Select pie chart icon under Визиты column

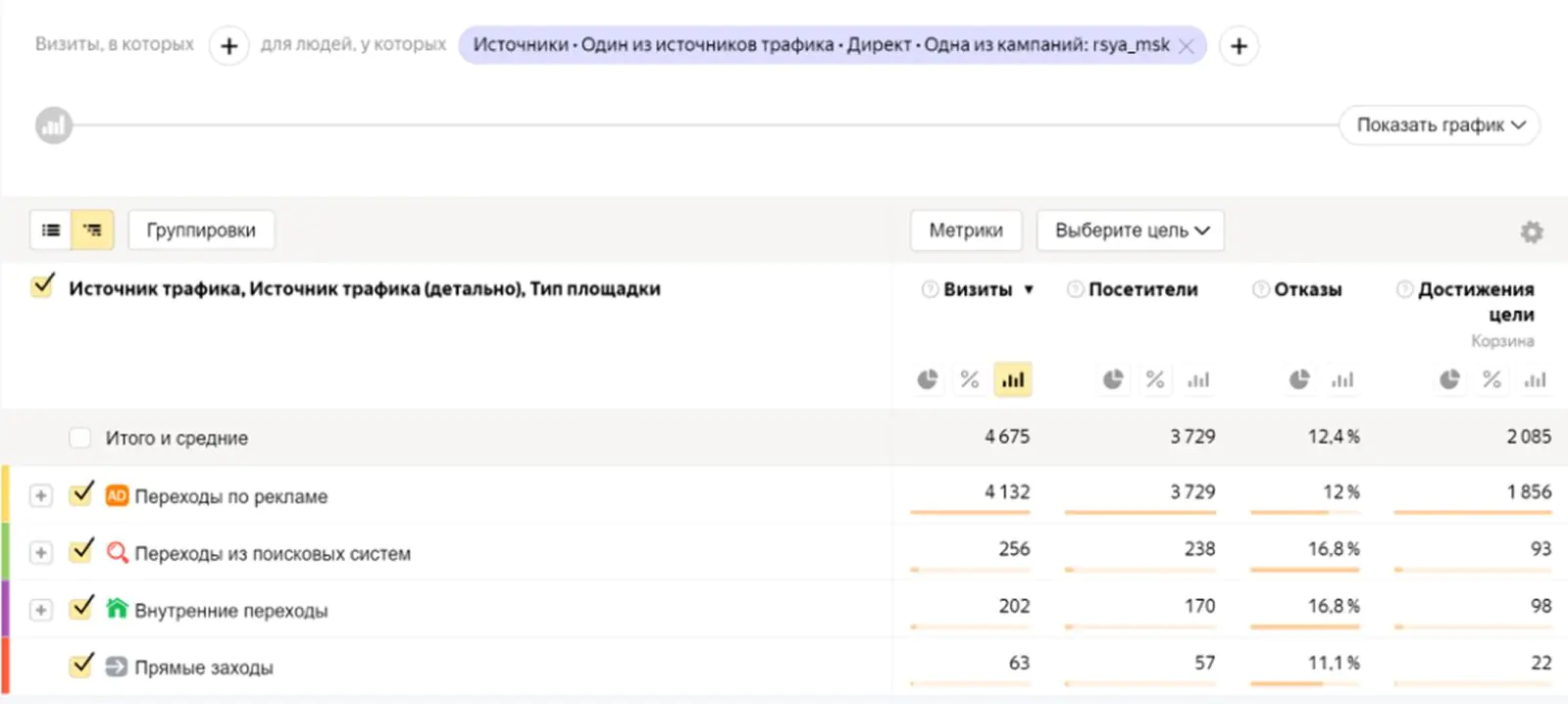[927, 379]
